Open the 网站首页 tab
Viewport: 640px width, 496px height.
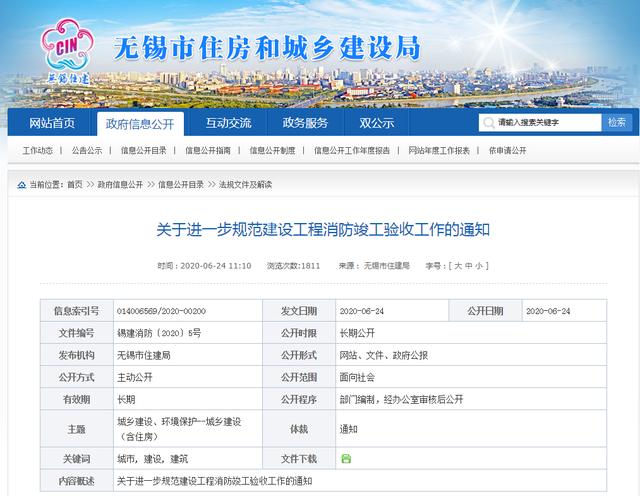click(x=52, y=123)
